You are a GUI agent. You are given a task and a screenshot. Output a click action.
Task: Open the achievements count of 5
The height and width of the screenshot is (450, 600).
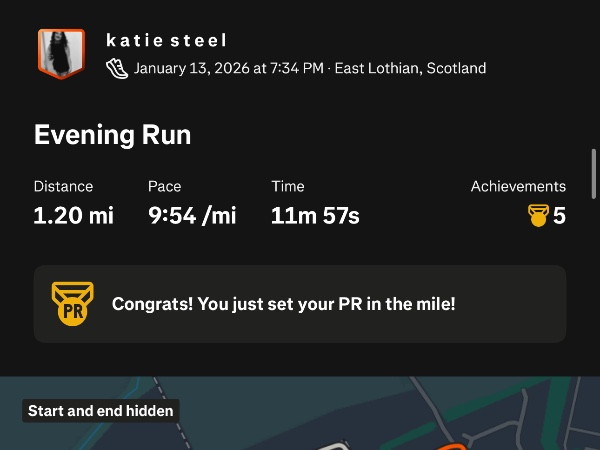point(559,215)
